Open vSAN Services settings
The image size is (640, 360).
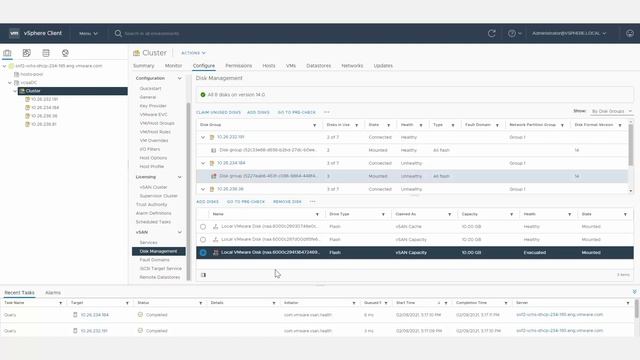149,242
